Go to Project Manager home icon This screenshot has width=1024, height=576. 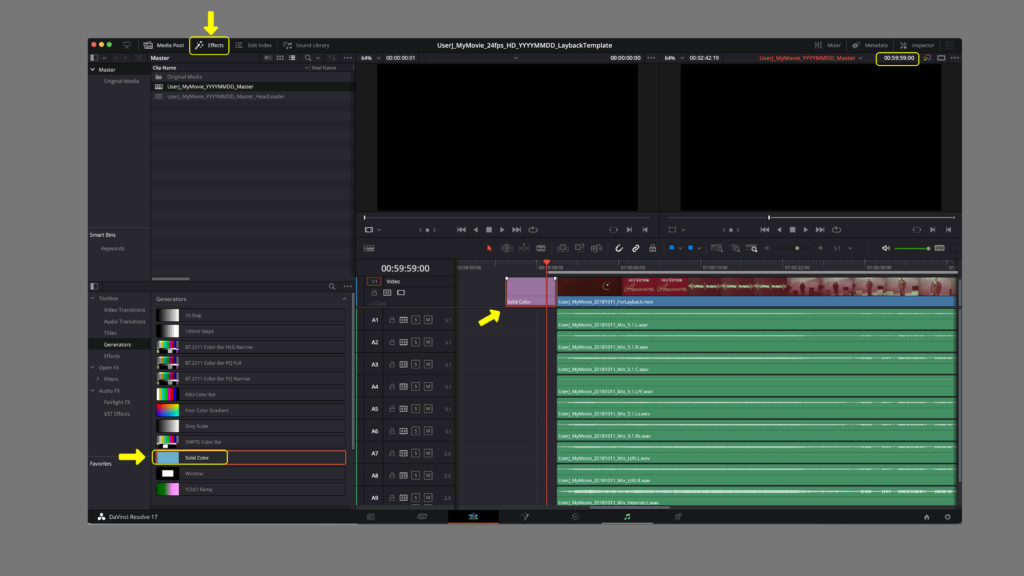tap(926, 517)
